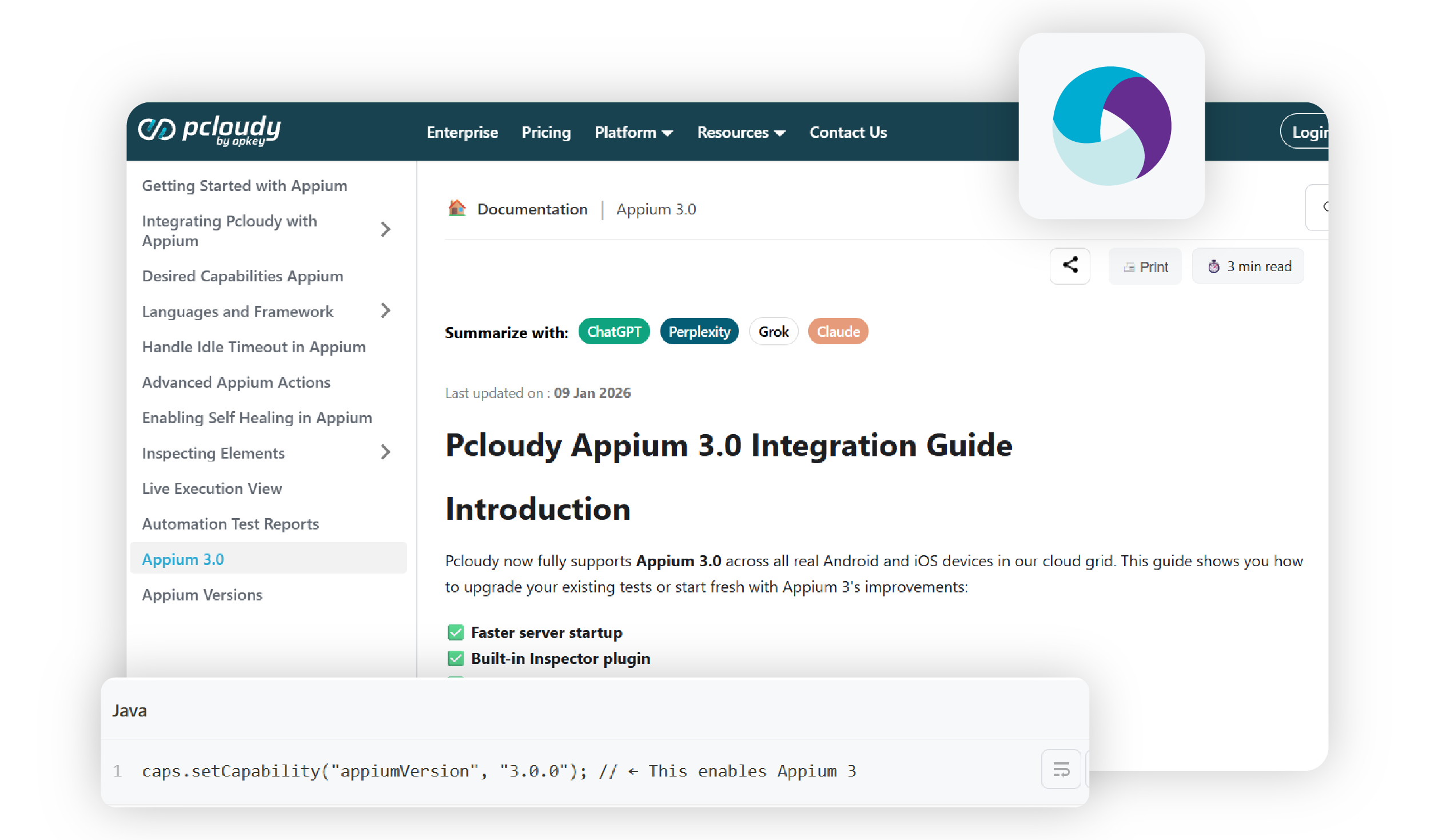Open the Platform dropdown menu
Image resolution: width=1430 pixels, height=840 pixels.
633,133
